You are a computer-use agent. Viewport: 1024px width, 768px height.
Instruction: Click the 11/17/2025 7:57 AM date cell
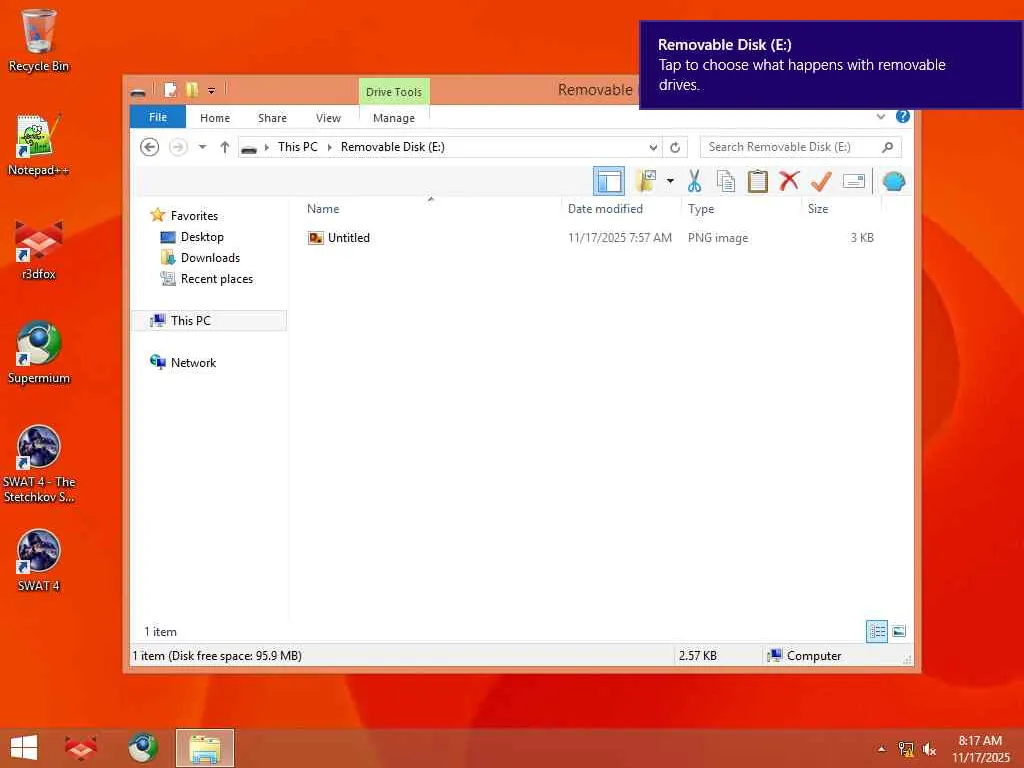[x=619, y=238]
